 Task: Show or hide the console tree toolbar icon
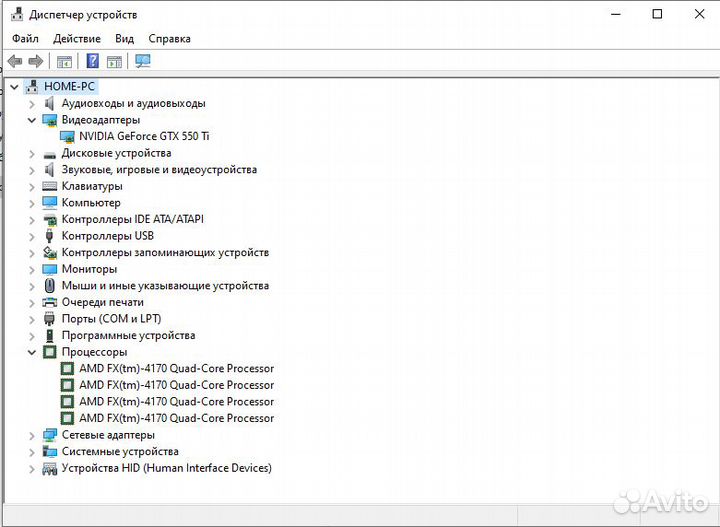click(x=64, y=61)
